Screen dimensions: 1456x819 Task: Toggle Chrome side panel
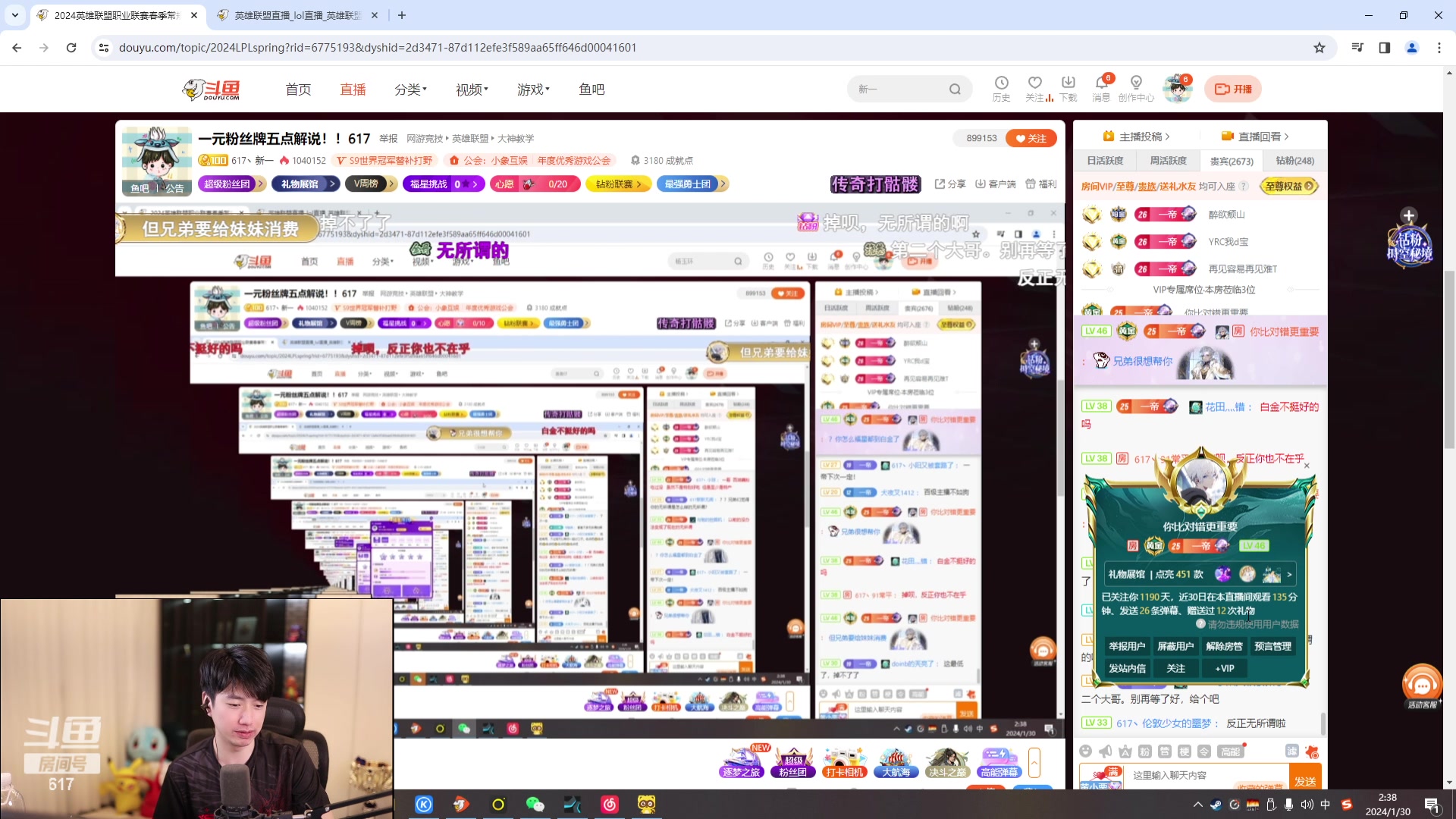1385,48
